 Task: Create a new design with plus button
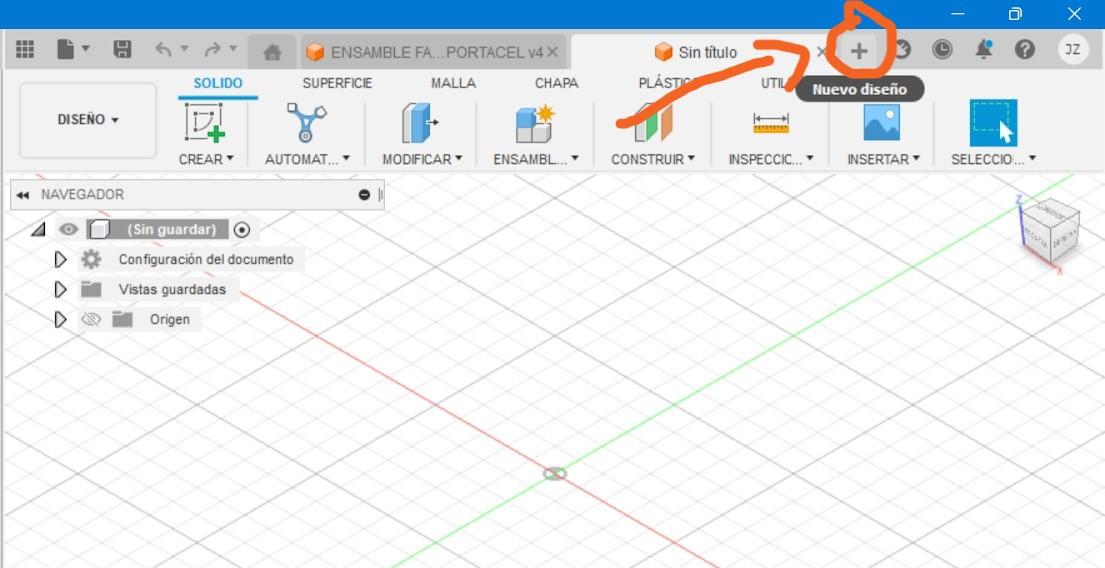click(x=858, y=51)
